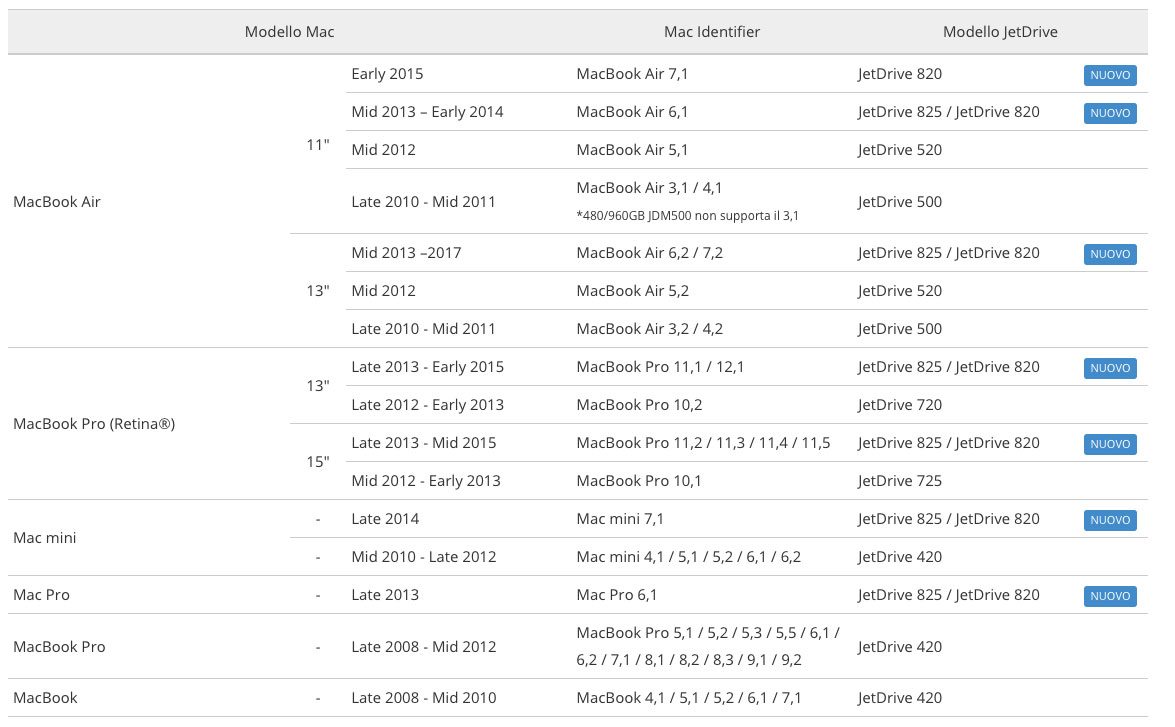Click the MacBook Air 5,2 identifier cell

(632, 291)
